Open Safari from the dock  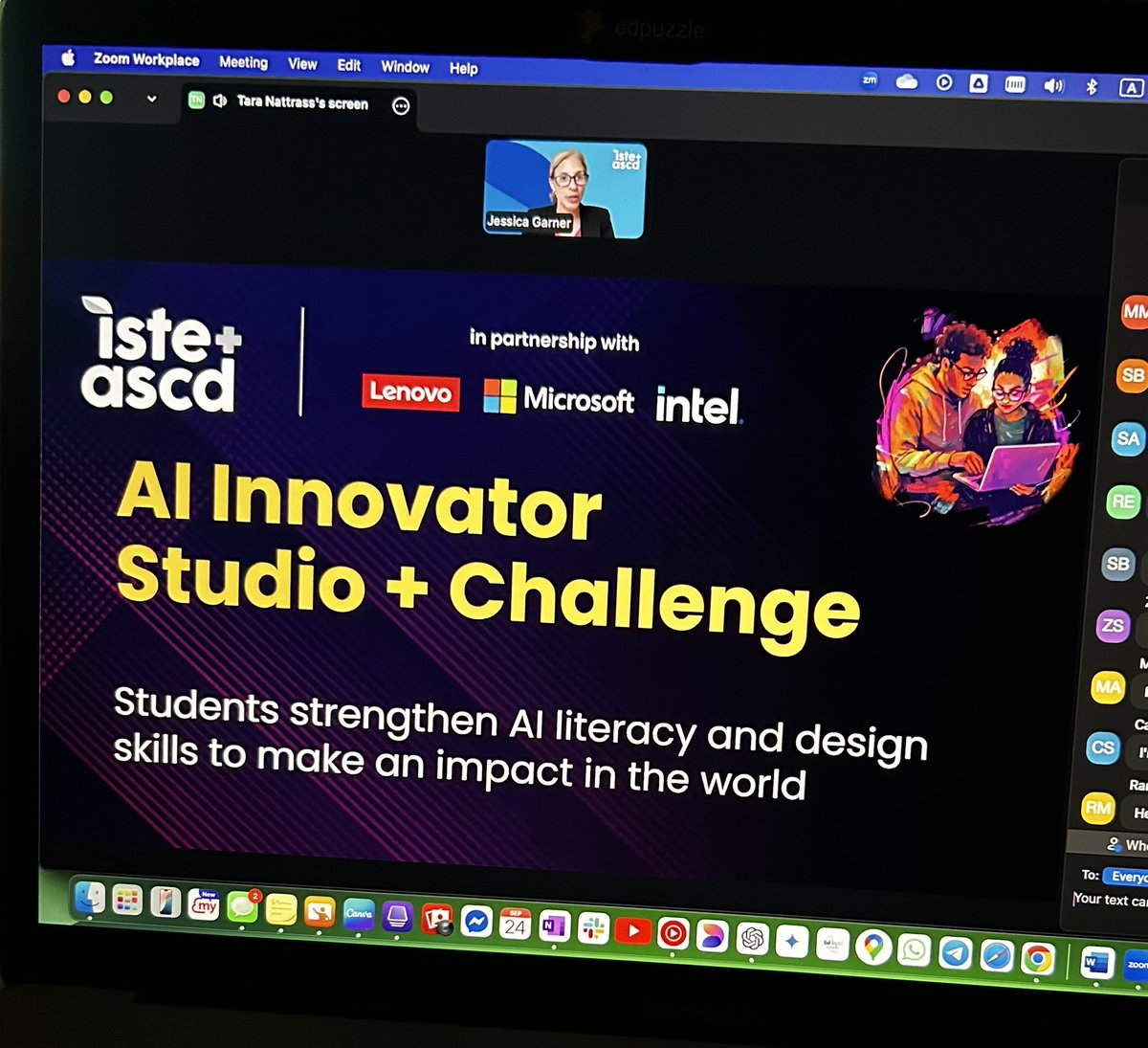(996, 955)
